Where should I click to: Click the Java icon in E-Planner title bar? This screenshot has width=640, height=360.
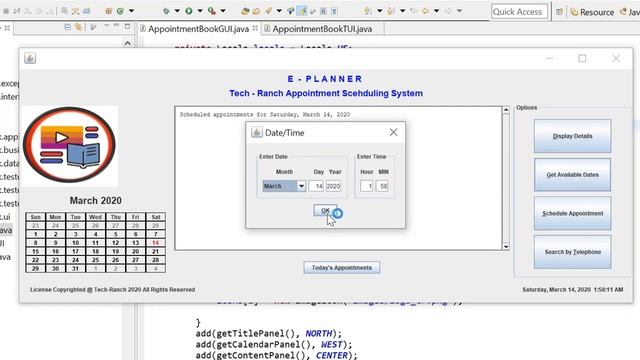(x=30, y=58)
